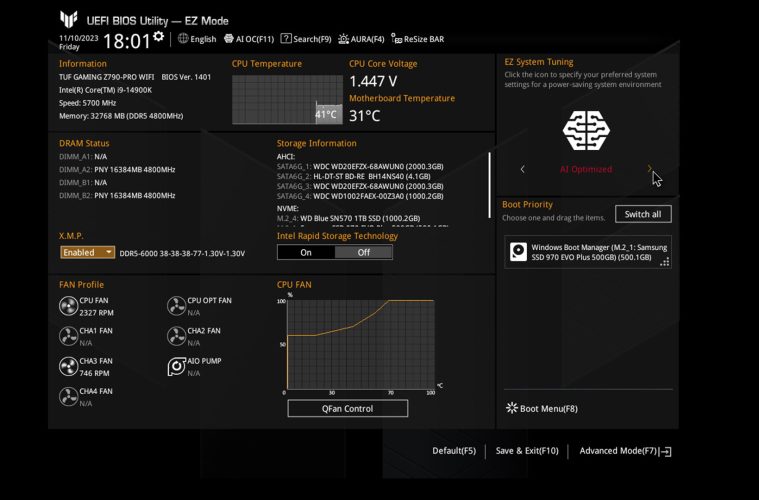Click the AI Optimized label
This screenshot has height=500, width=759.
(586, 169)
